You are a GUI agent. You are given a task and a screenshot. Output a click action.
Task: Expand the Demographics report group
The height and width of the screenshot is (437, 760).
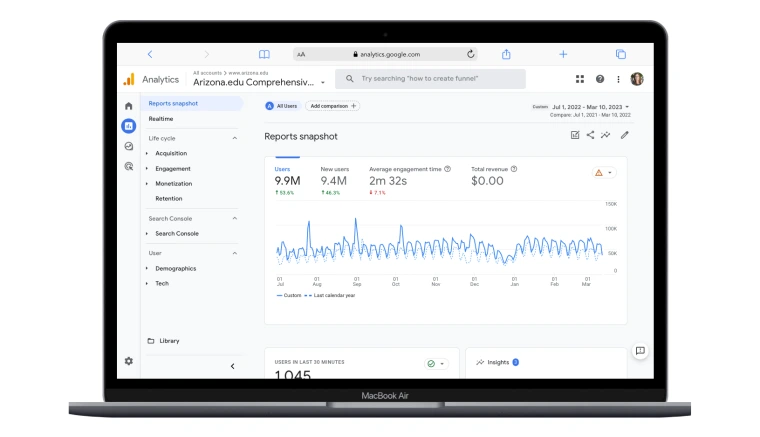(147, 268)
